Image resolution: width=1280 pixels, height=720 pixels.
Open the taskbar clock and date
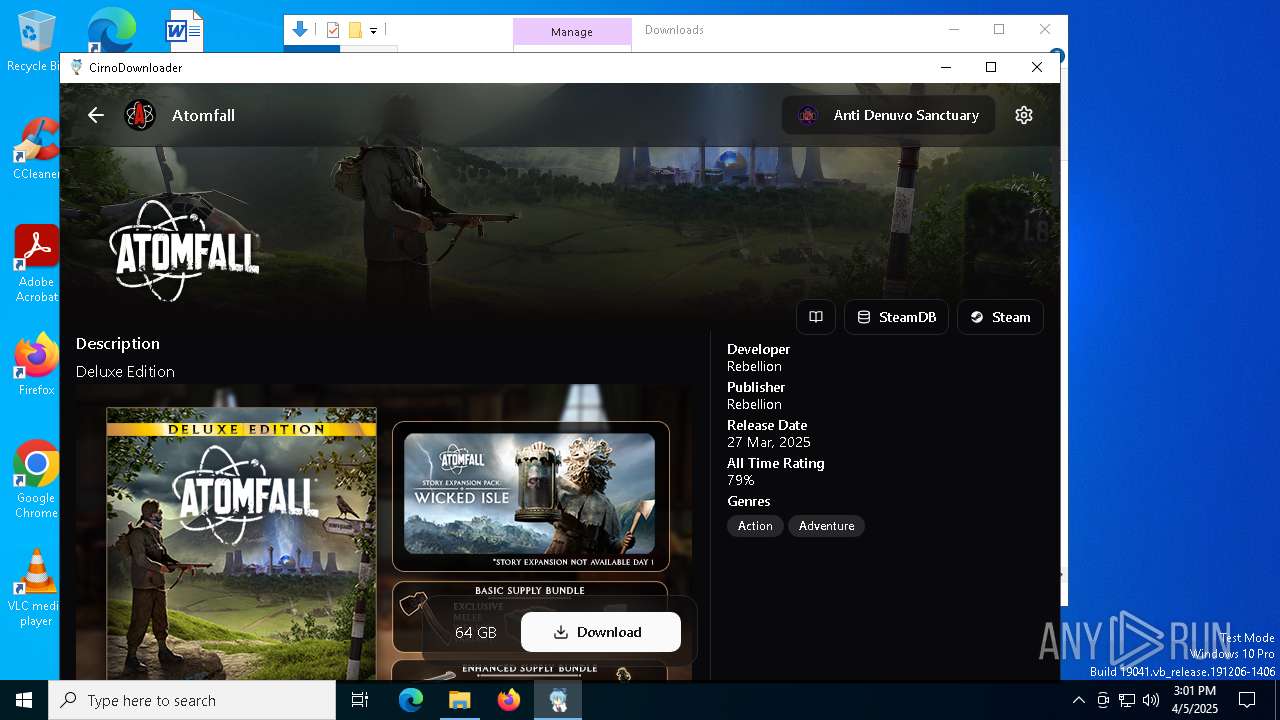tap(1194, 700)
